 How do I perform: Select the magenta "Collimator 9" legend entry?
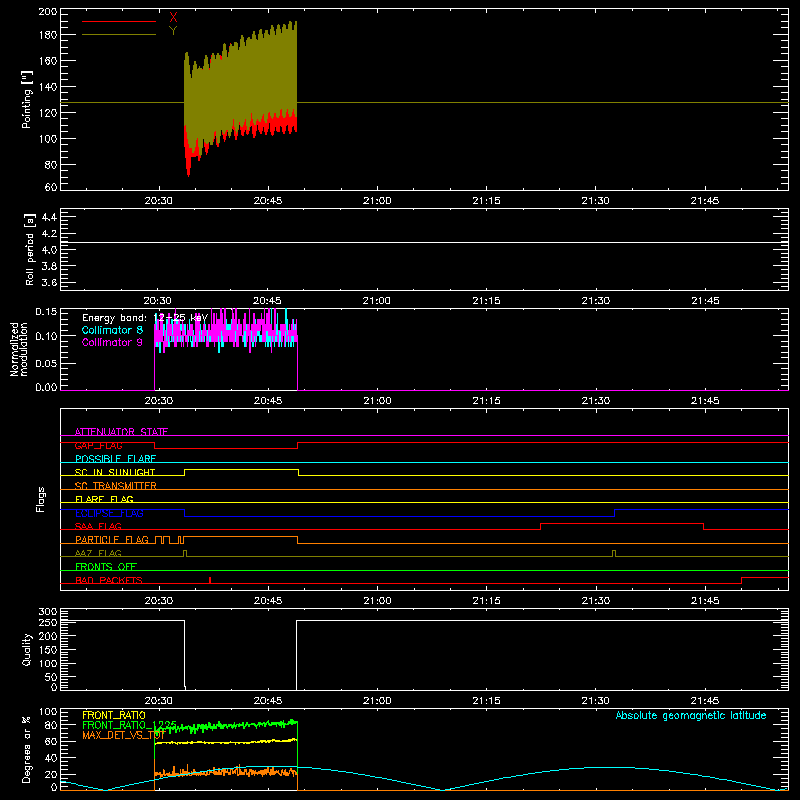tap(112, 342)
